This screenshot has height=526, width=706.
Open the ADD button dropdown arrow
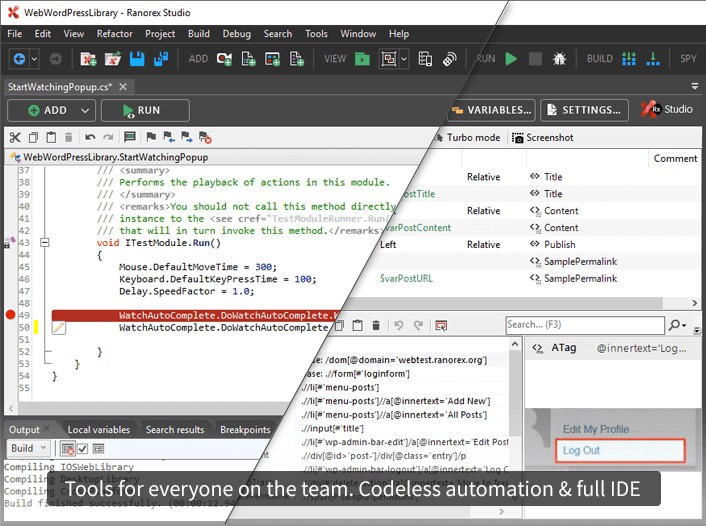[x=84, y=110]
